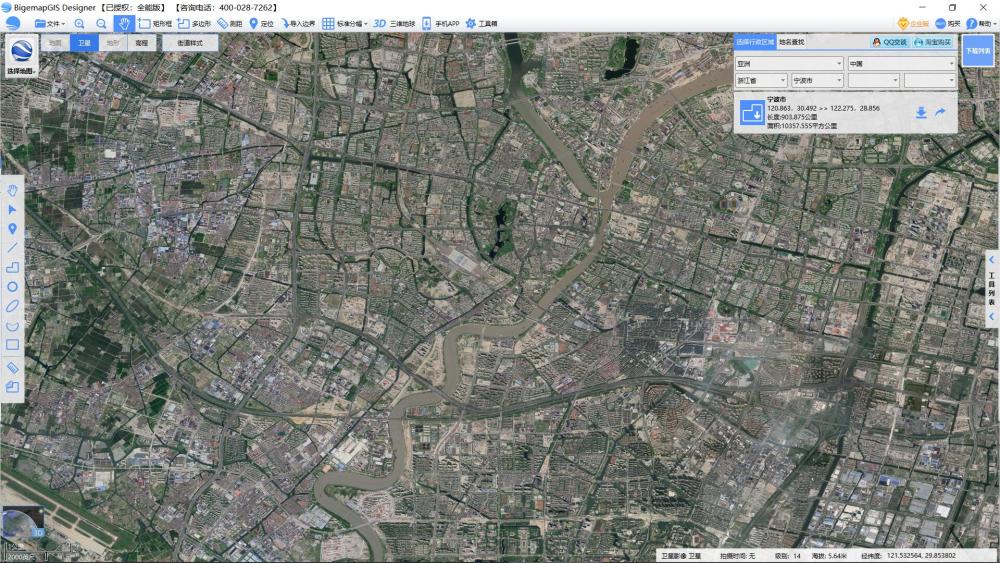This screenshot has width=1000, height=563.
Task: Select the polygon drawing tool in left sidebar
Action: [x=12, y=267]
